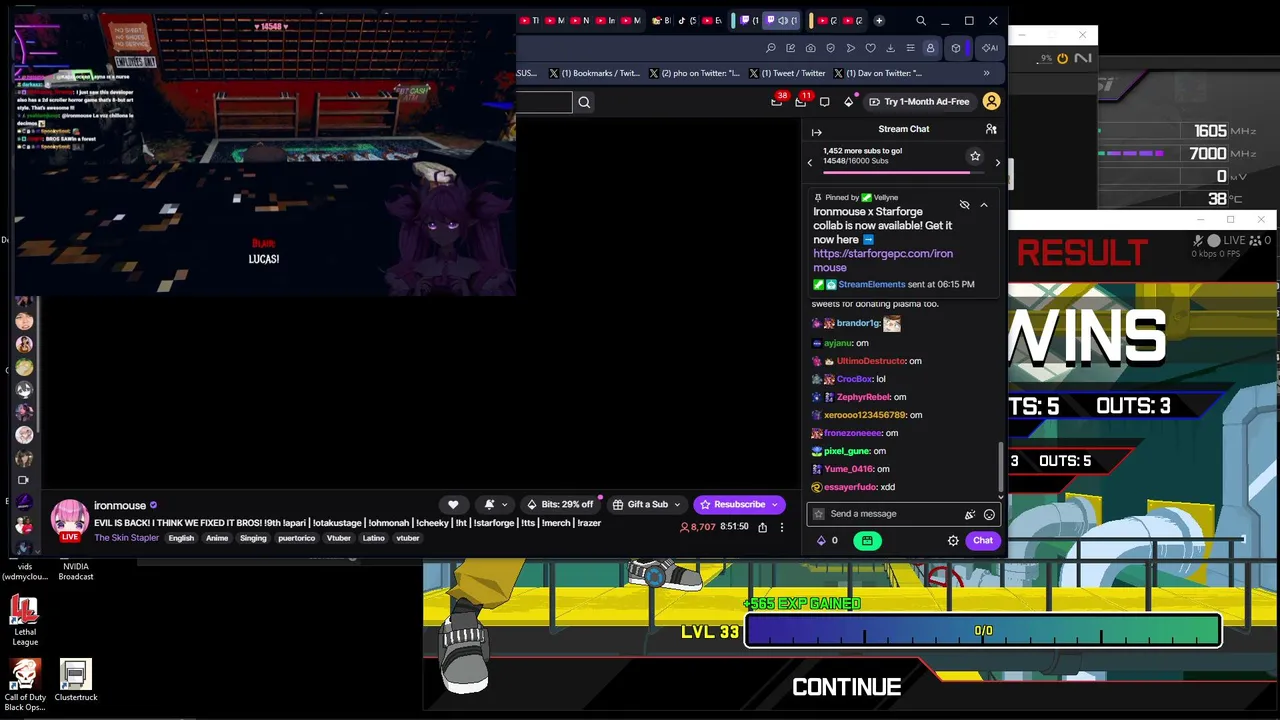The image size is (1280, 720).
Task: Open chat settings gear
Action: click(953, 541)
